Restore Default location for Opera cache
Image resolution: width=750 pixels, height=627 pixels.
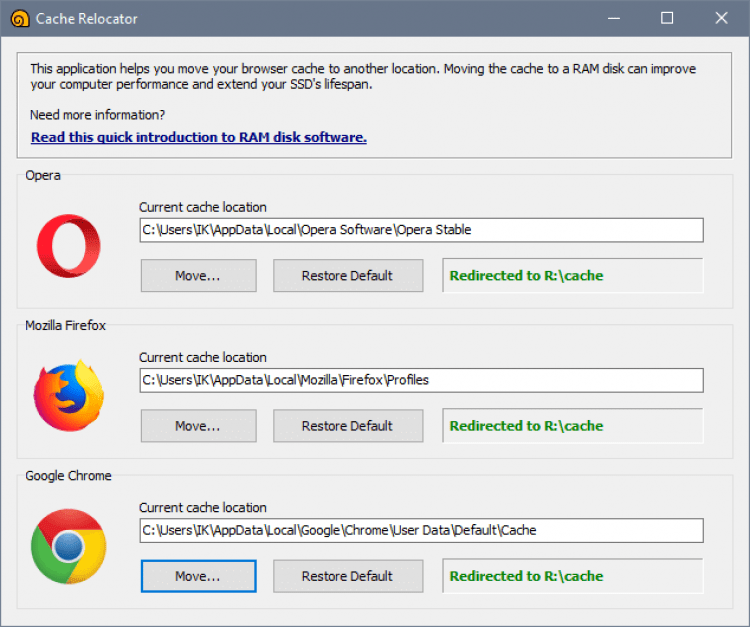[x=347, y=276]
